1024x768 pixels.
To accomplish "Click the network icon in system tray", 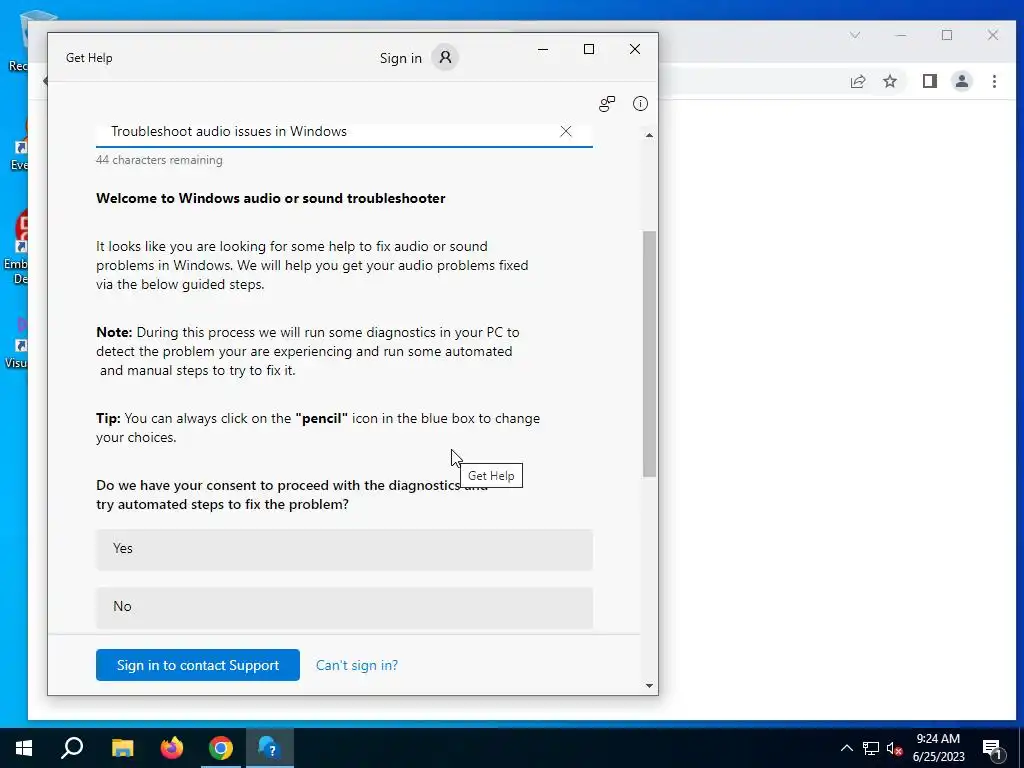I will pos(871,748).
